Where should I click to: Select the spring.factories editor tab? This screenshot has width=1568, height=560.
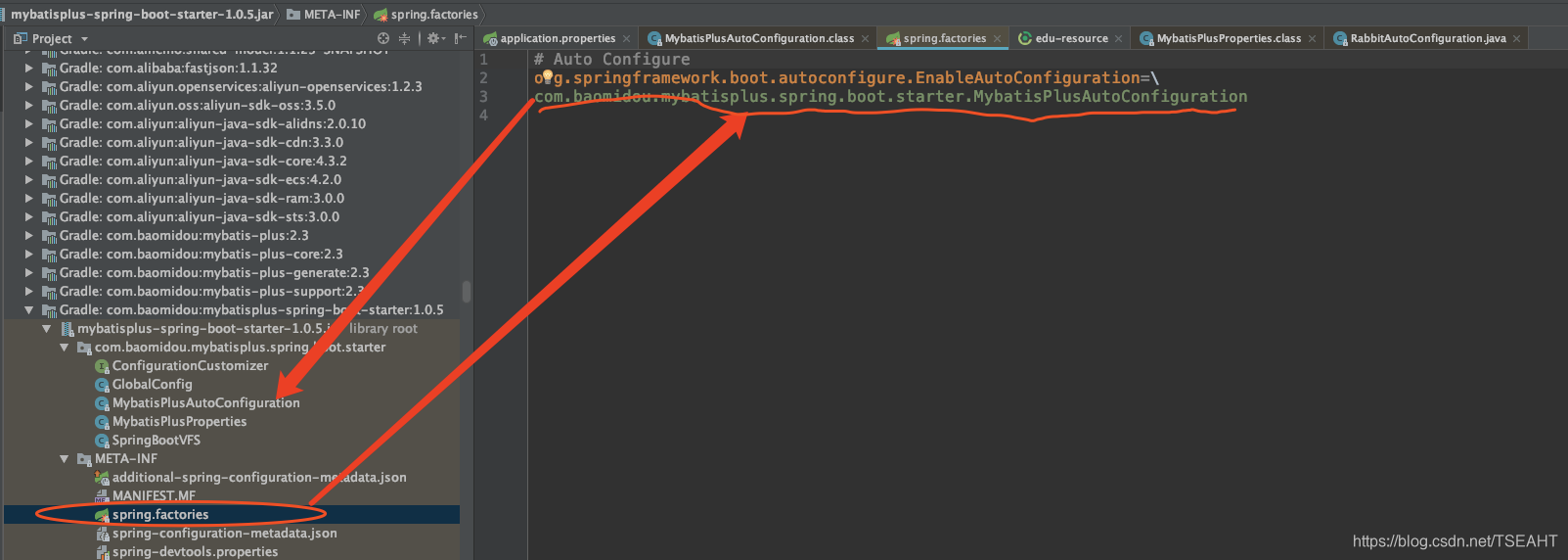click(x=945, y=38)
